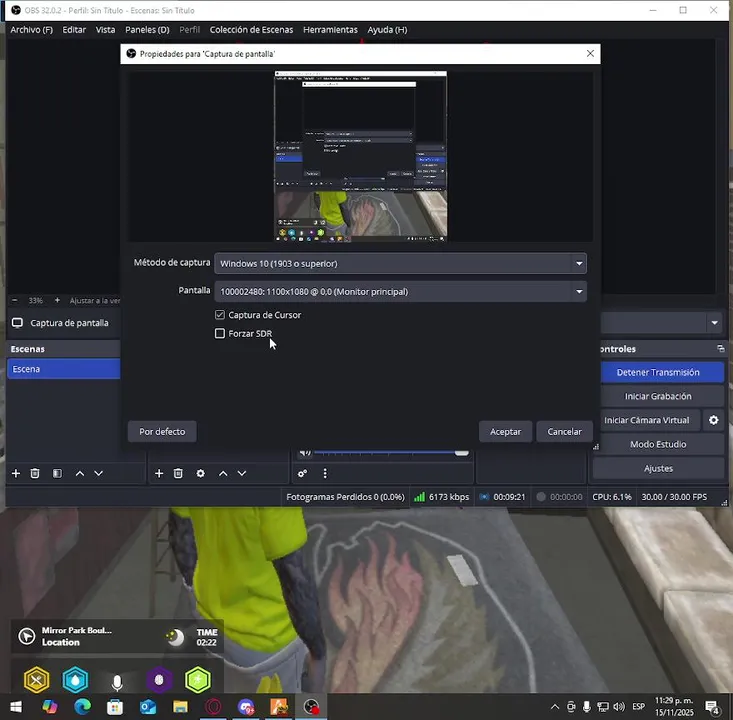Image resolution: width=733 pixels, height=720 pixels.
Task: Open Outlook from the taskbar
Action: tap(148, 706)
